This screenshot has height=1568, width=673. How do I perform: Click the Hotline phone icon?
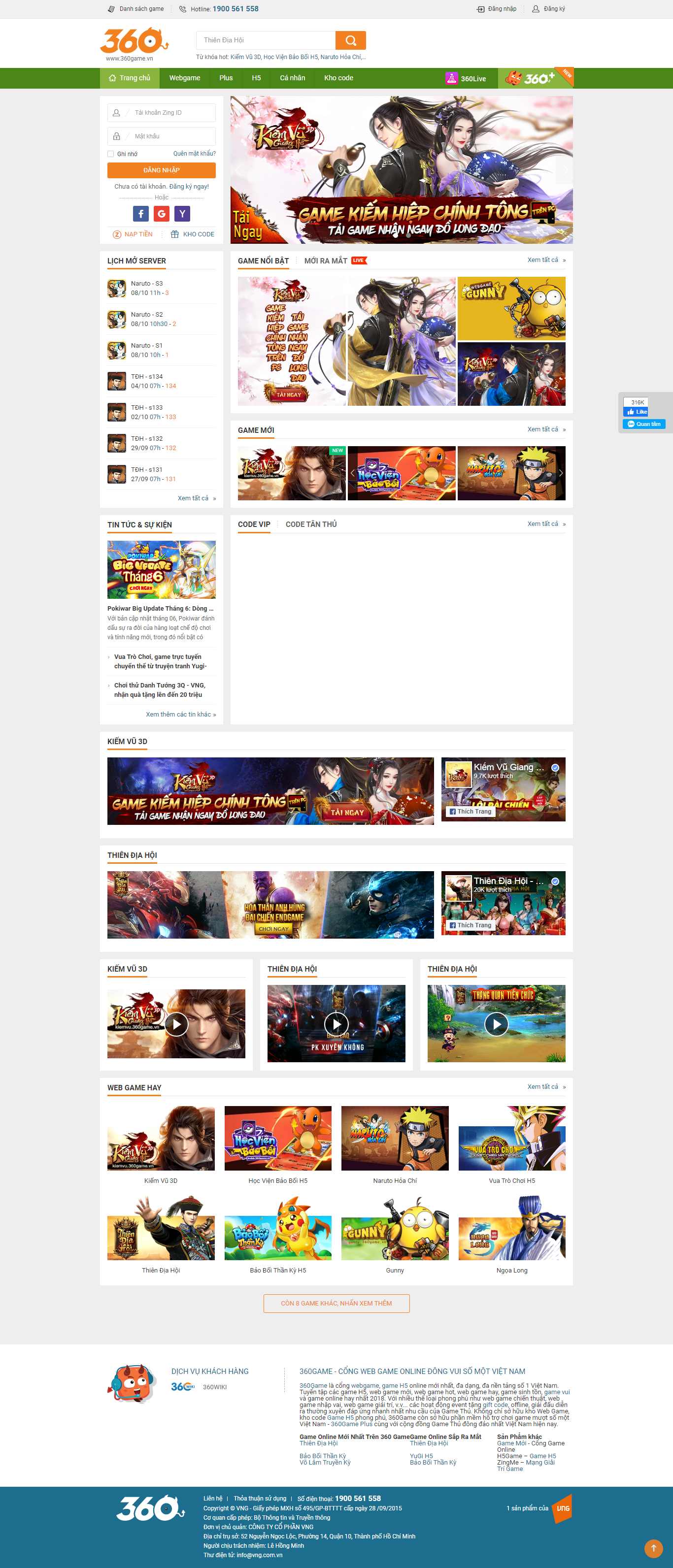[182, 9]
